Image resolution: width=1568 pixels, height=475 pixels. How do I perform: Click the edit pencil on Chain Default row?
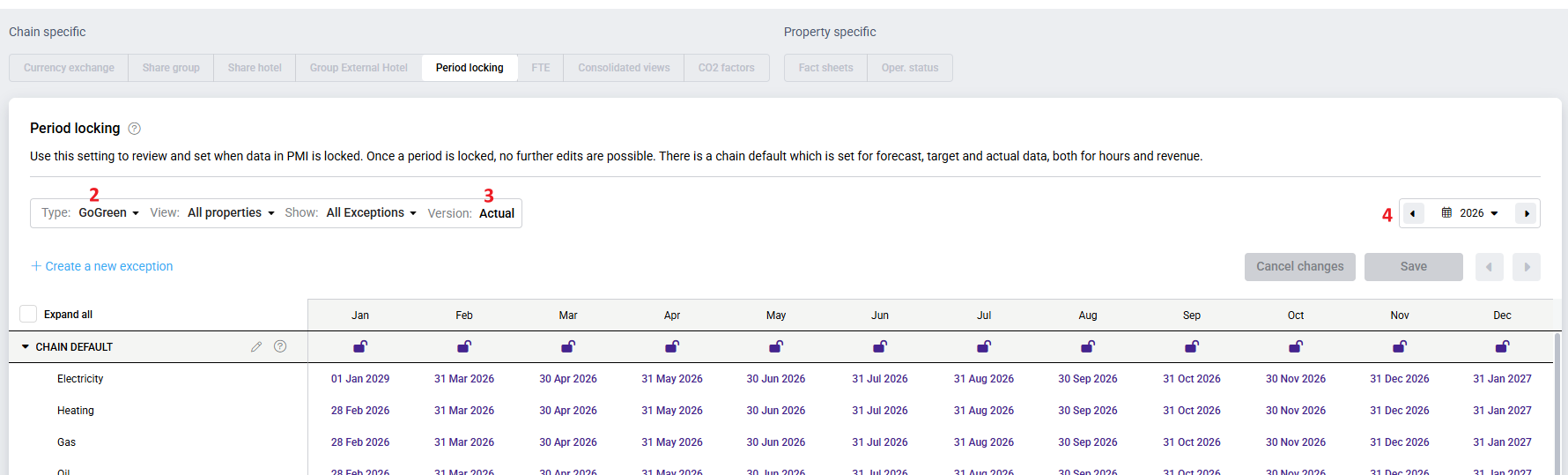coord(256,347)
